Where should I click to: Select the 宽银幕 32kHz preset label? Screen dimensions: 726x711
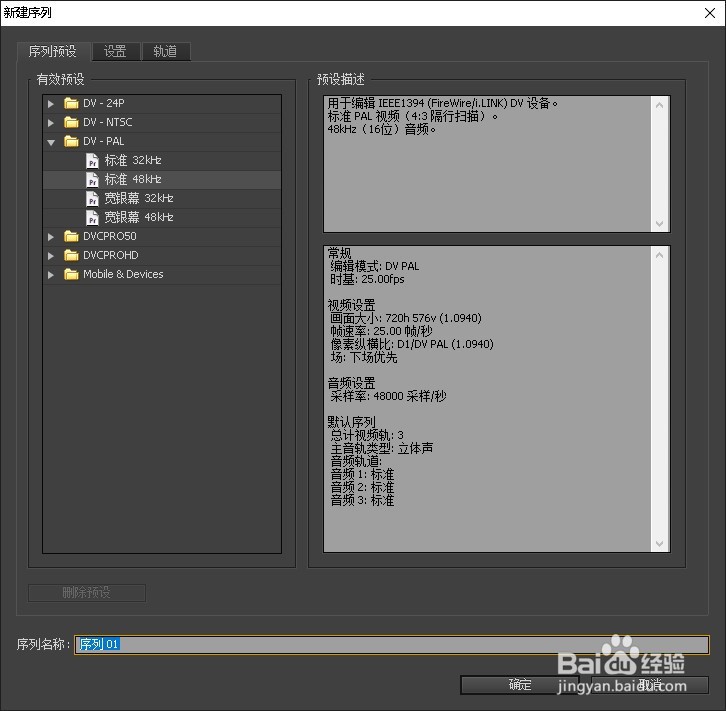point(139,199)
